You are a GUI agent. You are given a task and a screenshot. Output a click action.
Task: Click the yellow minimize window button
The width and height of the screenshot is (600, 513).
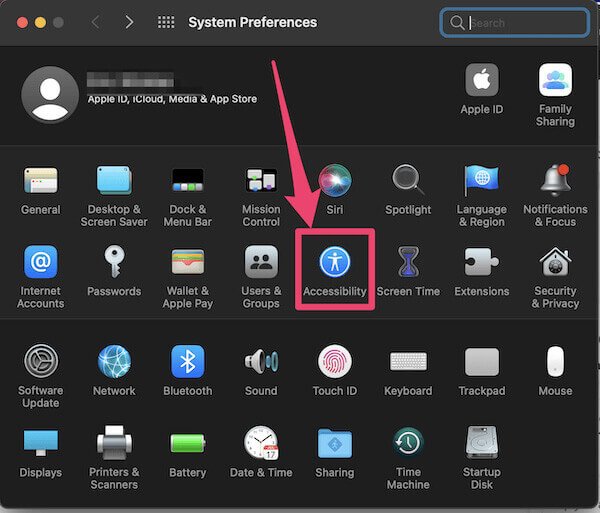[40, 23]
